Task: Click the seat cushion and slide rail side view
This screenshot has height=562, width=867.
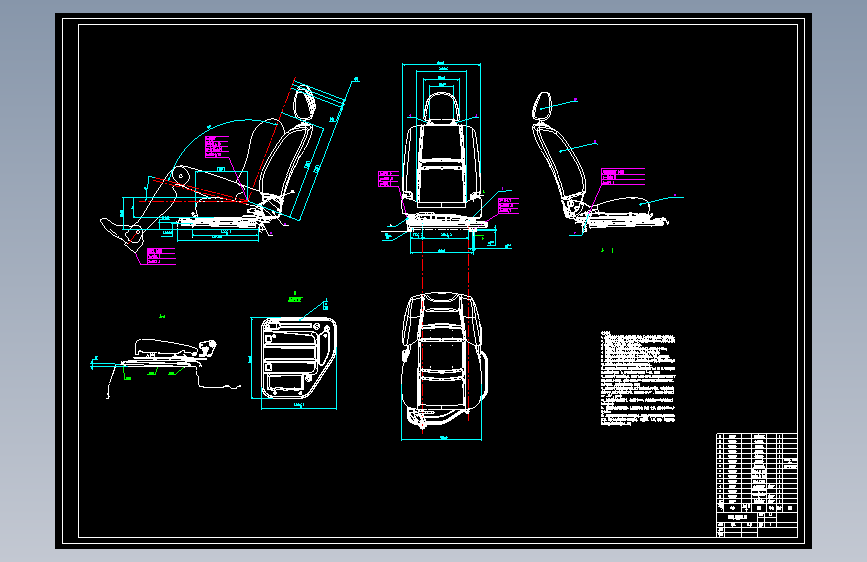Action: [165, 367]
